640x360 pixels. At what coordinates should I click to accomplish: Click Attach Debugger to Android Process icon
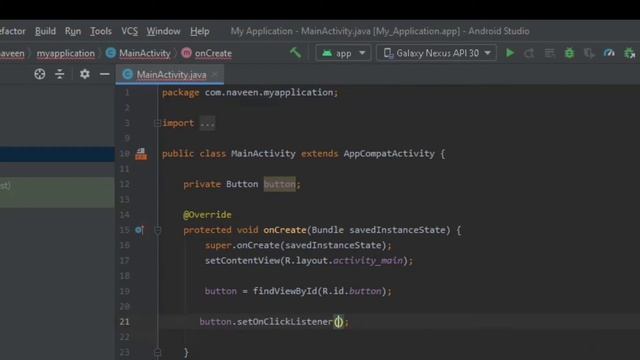(629, 53)
